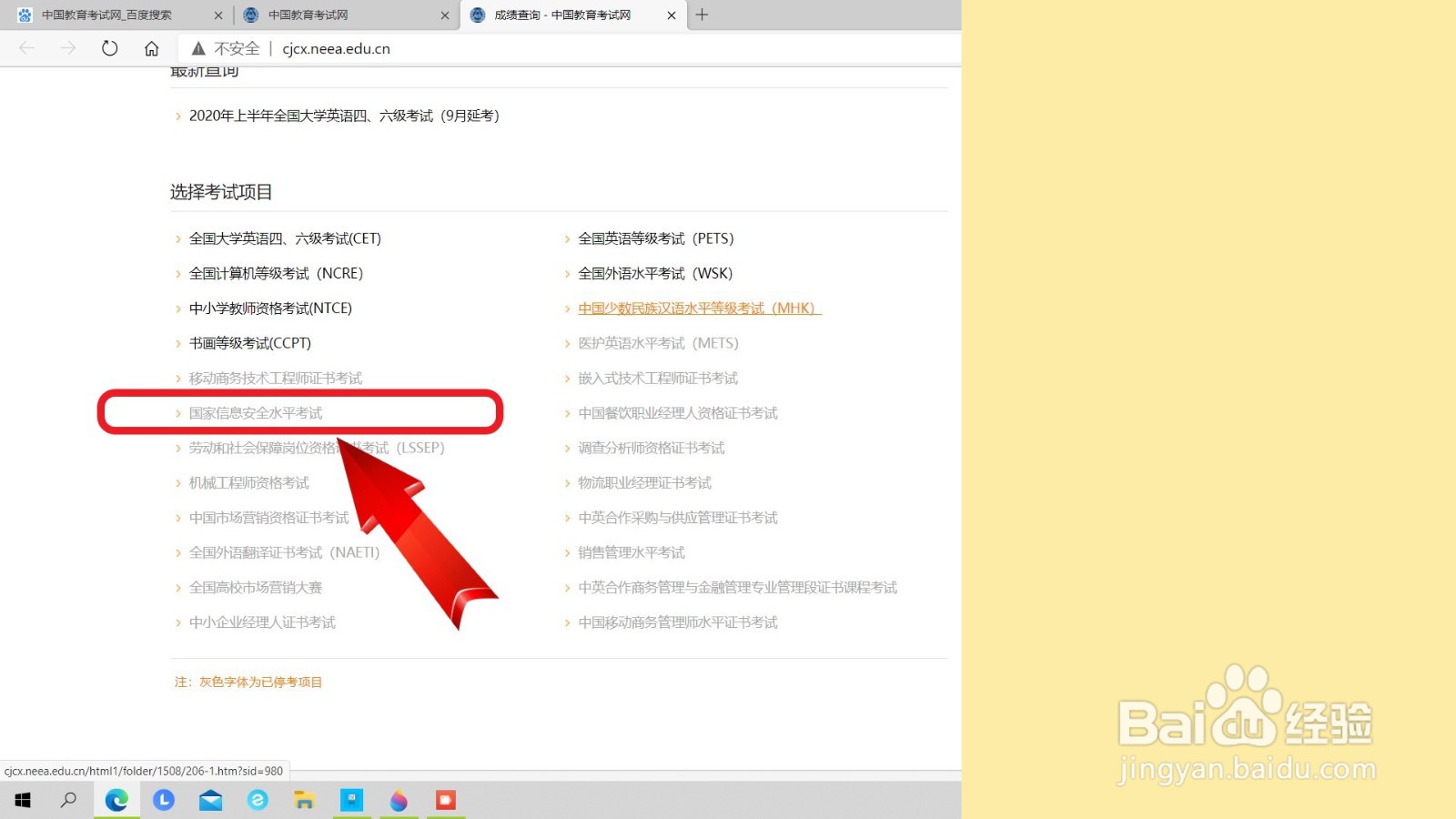Open the blue L app in taskbar

point(164,800)
